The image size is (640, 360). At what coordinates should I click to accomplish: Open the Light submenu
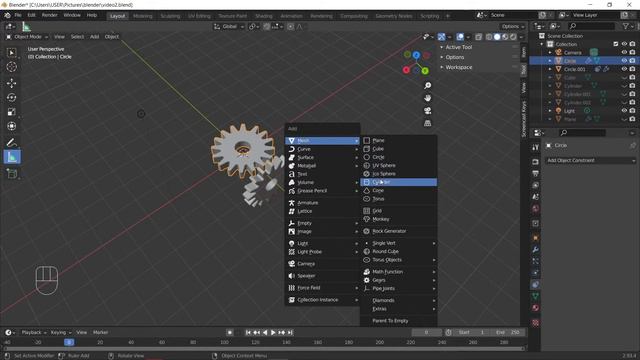[x=322, y=243]
